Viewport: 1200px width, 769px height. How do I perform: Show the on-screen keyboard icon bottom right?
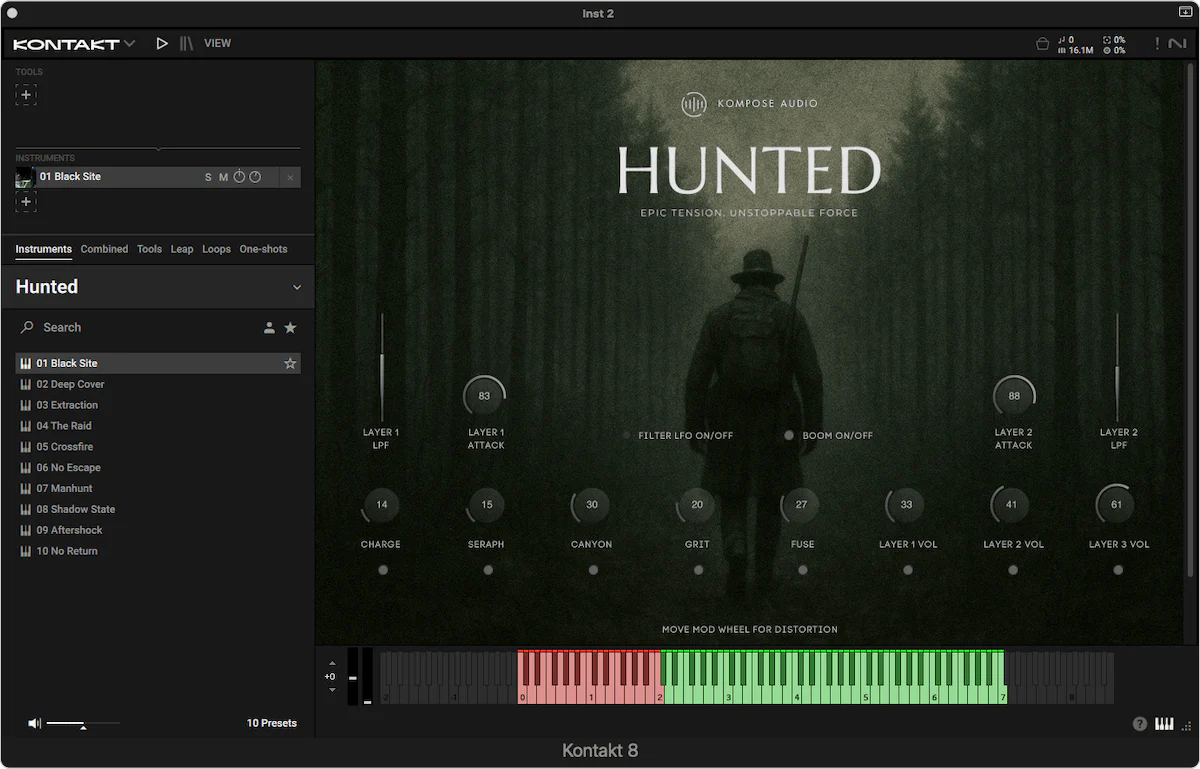point(1164,723)
